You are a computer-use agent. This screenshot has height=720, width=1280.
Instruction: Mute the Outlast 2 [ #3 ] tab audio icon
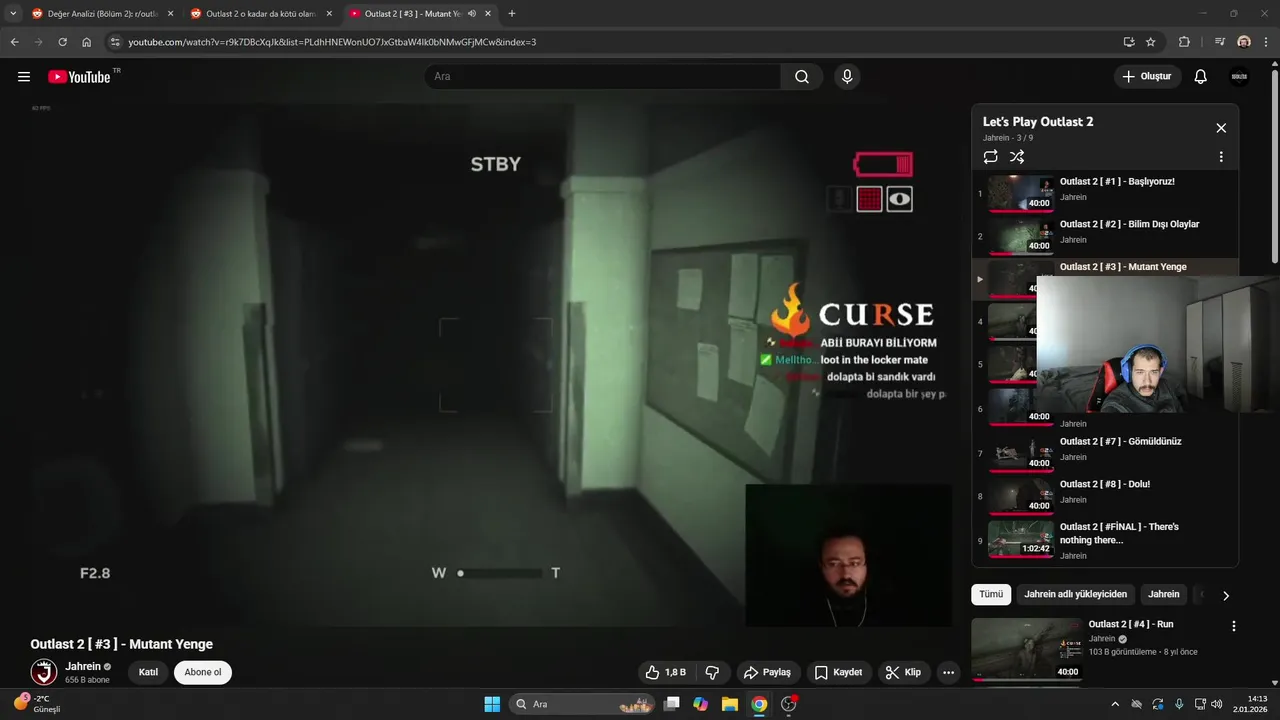pyautogui.click(x=471, y=14)
